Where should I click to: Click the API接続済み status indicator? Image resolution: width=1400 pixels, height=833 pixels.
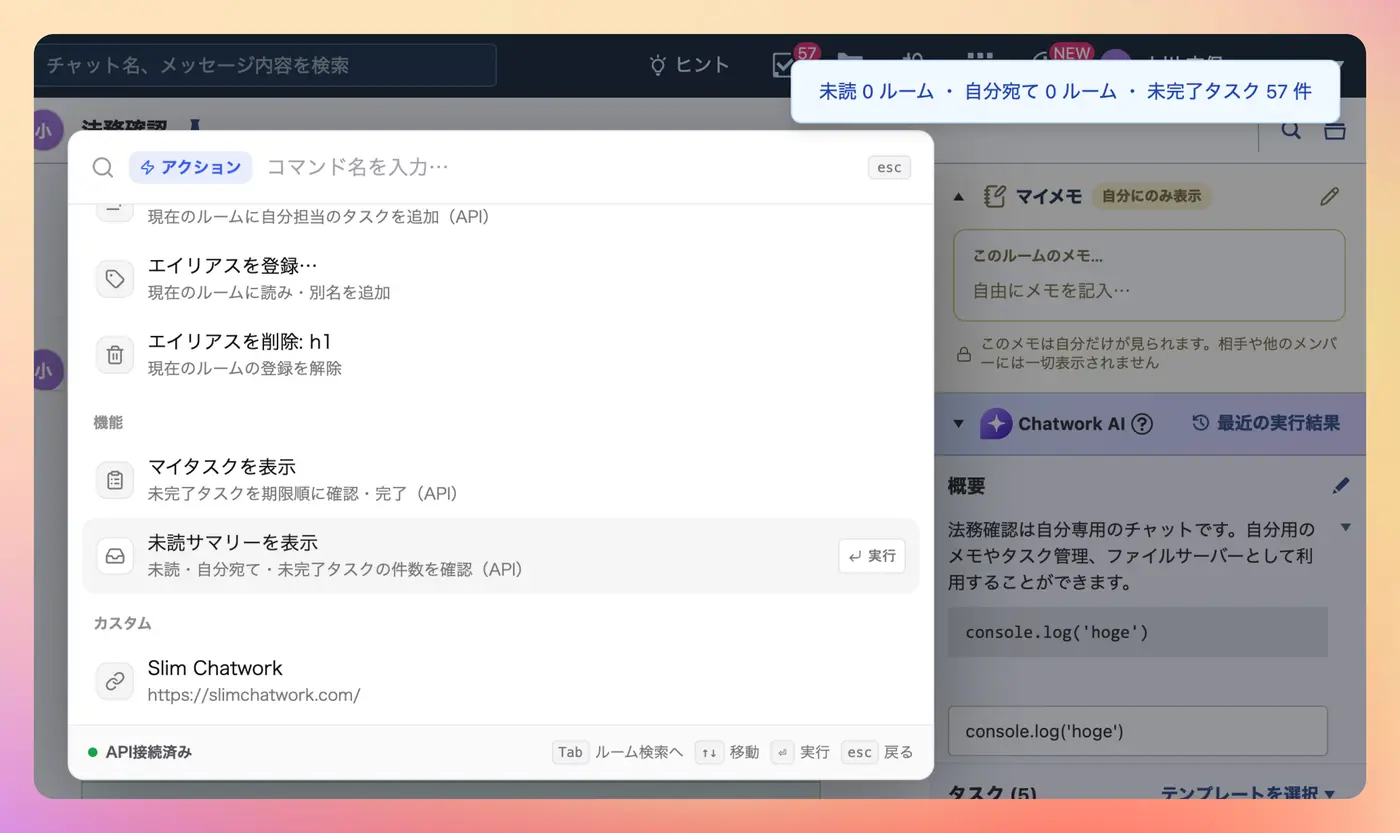point(140,752)
